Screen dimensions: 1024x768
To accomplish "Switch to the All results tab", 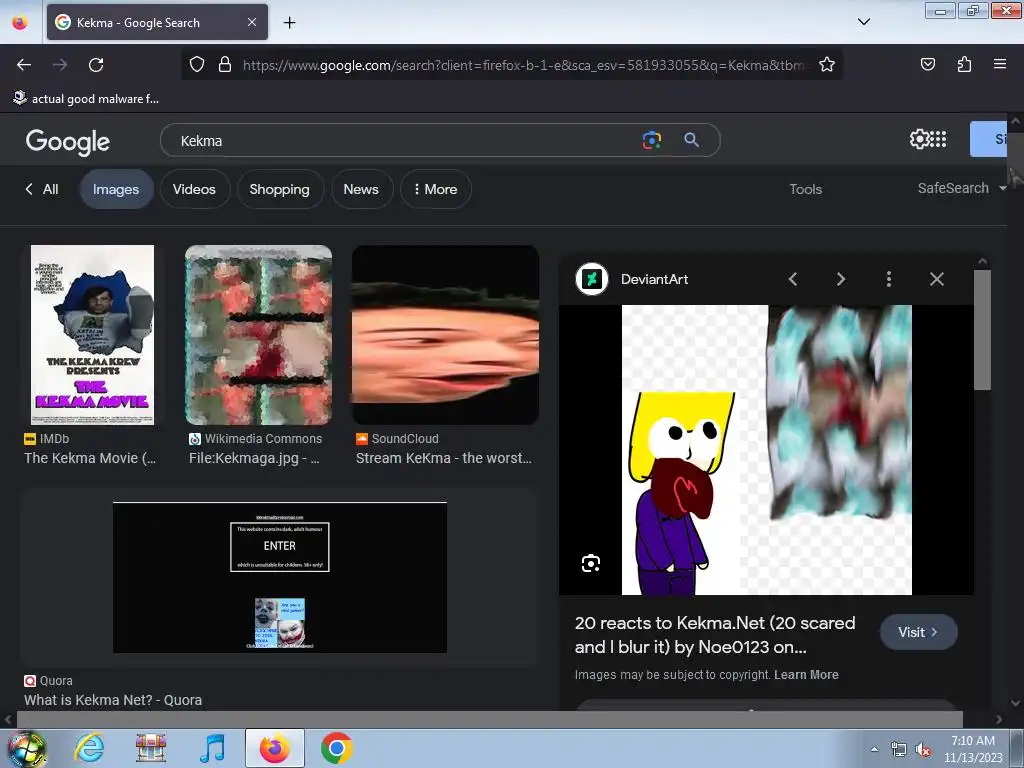I will click(42, 189).
